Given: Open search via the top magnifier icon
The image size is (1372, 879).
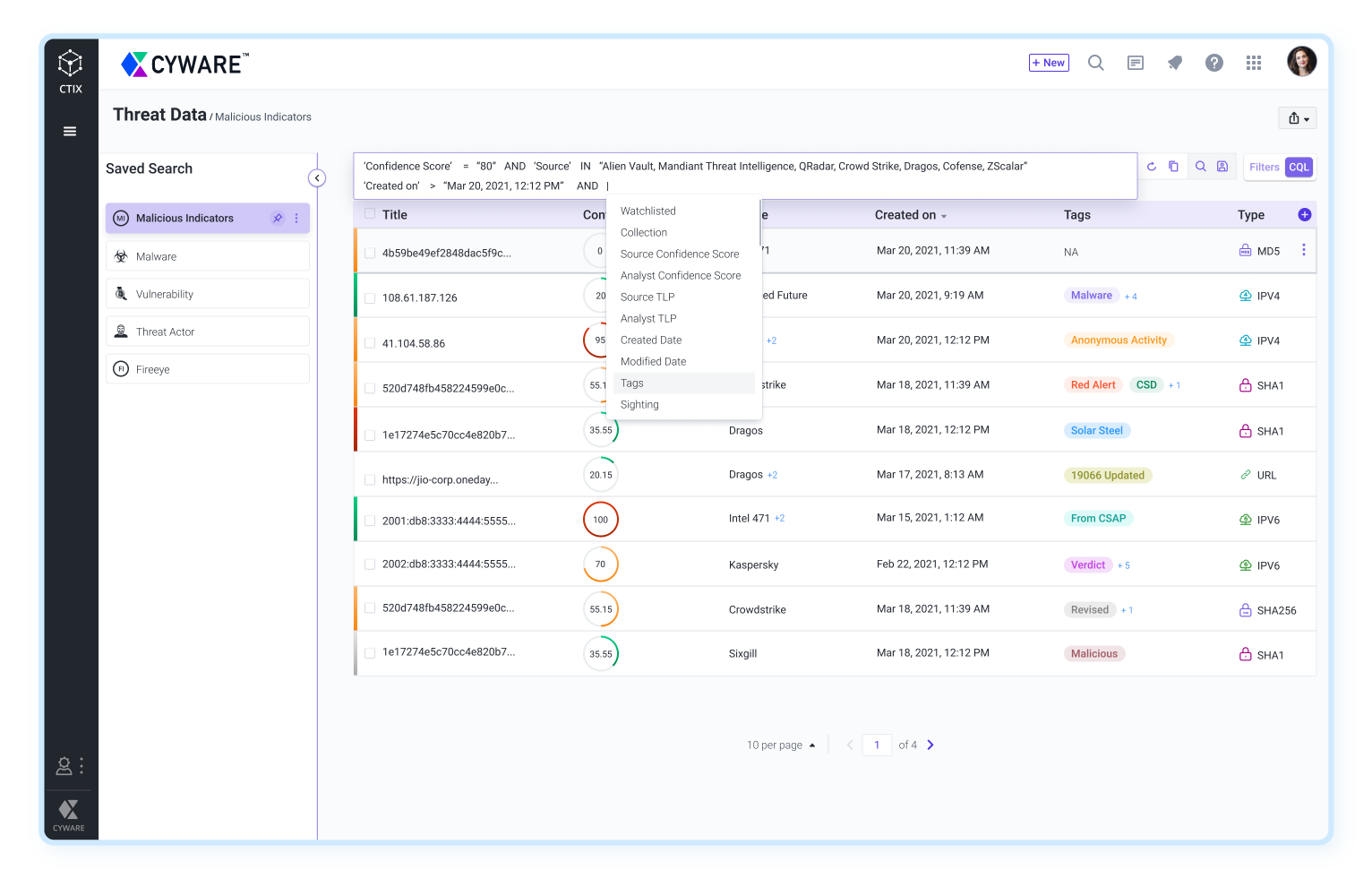Looking at the screenshot, I should tap(1095, 63).
